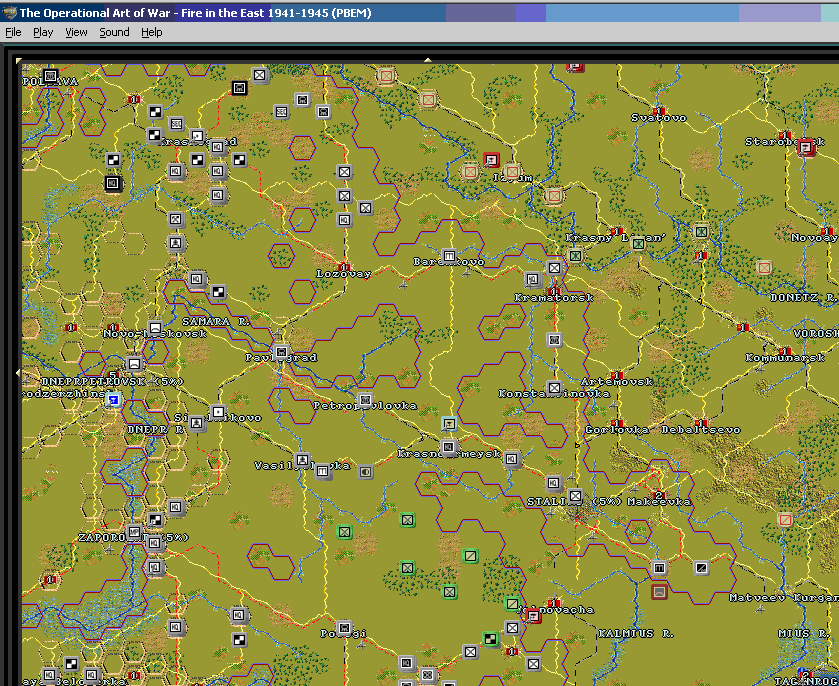The width and height of the screenshot is (839, 686).
Task: Select the half-circle unit east of Vasilkovka
Action: click(365, 472)
